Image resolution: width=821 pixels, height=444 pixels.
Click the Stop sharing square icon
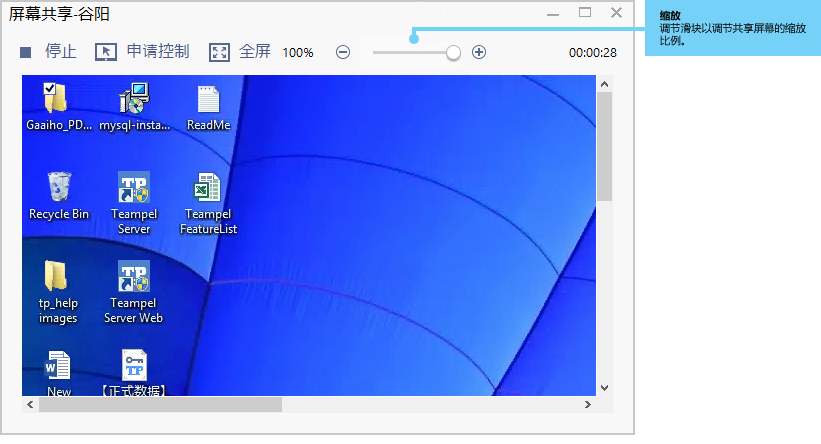pyautogui.click(x=26, y=52)
